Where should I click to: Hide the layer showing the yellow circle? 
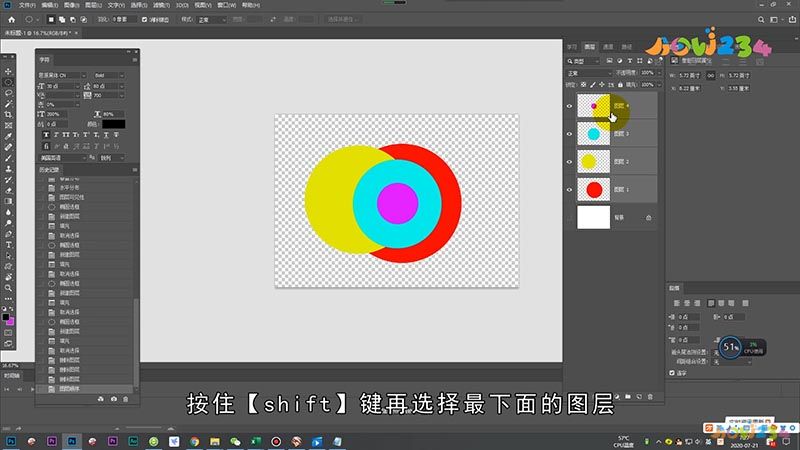pyautogui.click(x=569, y=162)
